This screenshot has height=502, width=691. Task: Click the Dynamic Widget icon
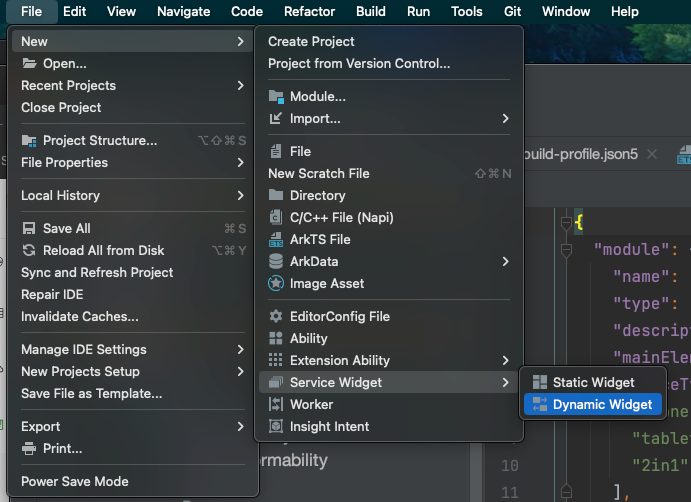click(x=540, y=404)
